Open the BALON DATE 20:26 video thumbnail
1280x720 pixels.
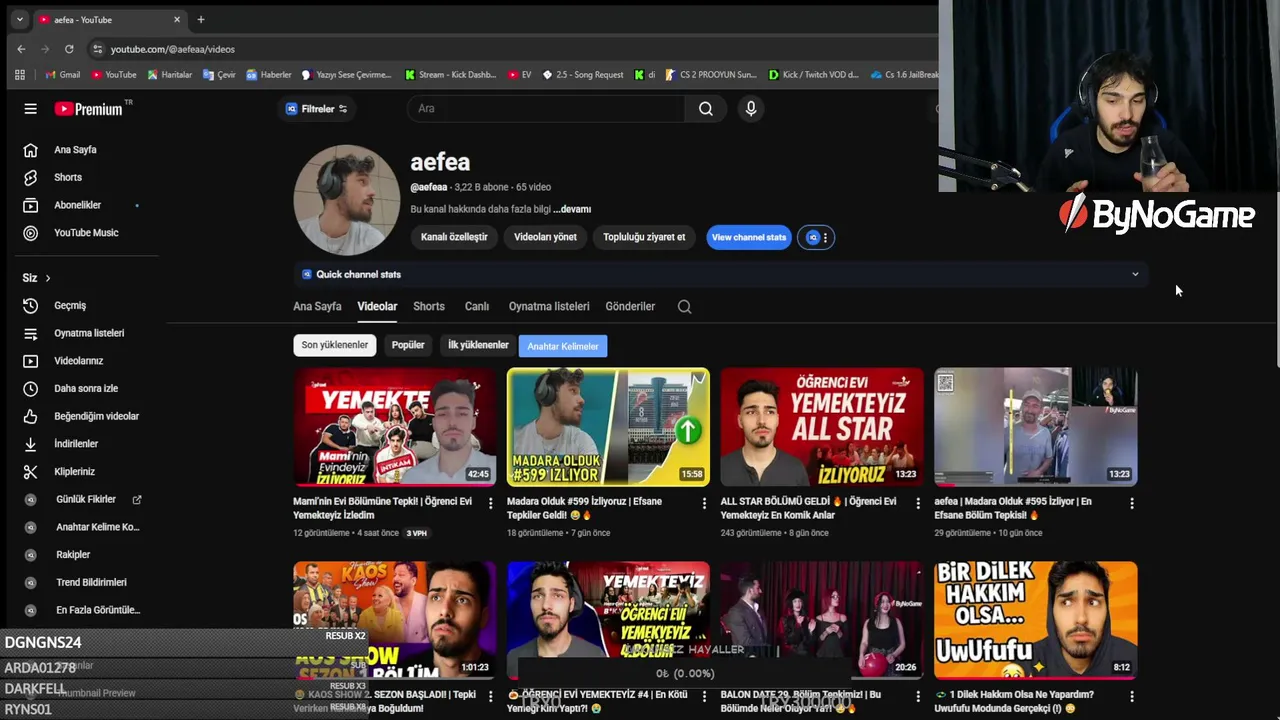click(822, 620)
